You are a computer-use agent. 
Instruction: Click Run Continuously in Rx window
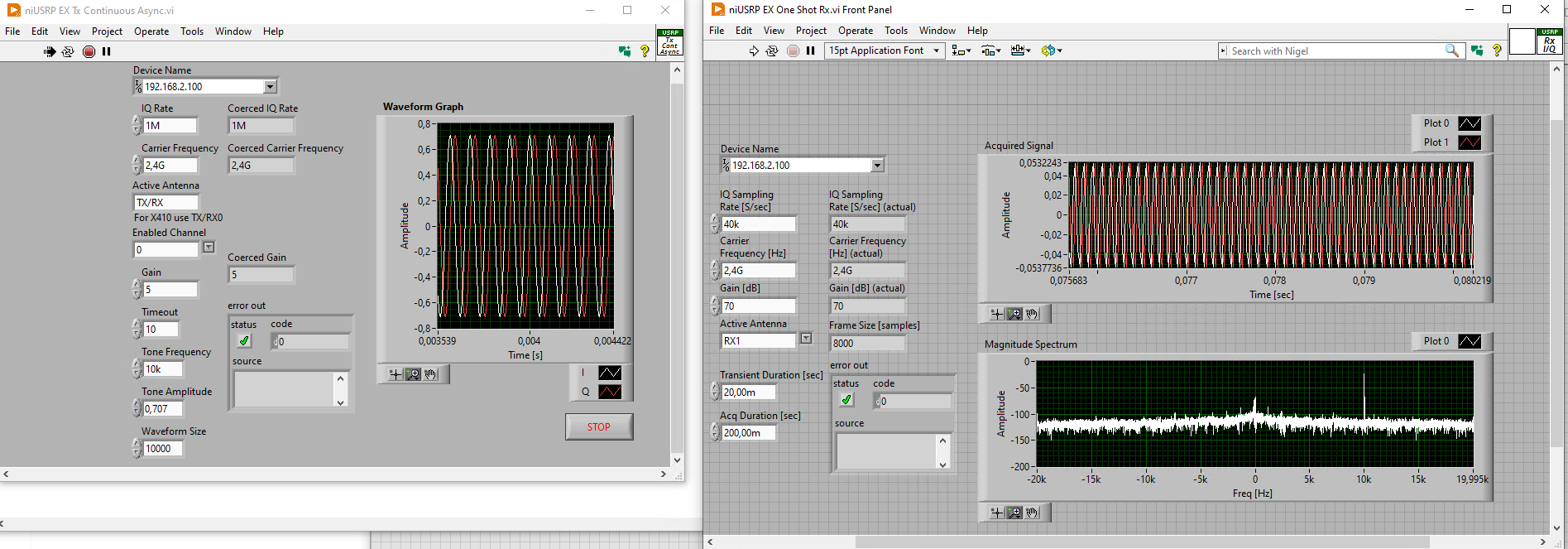pyautogui.click(x=772, y=51)
